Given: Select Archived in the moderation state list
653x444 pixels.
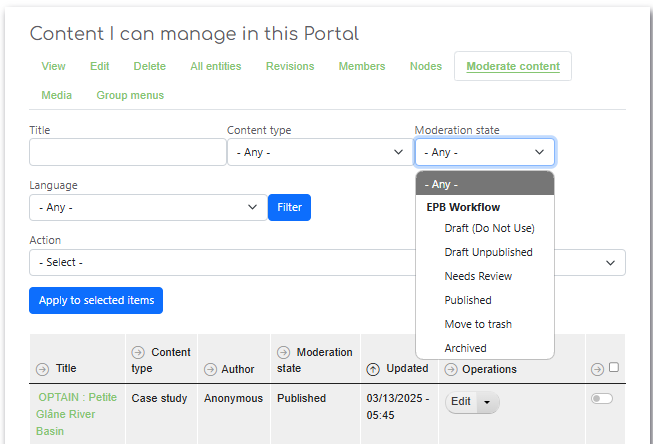Looking at the screenshot, I should coord(465,348).
